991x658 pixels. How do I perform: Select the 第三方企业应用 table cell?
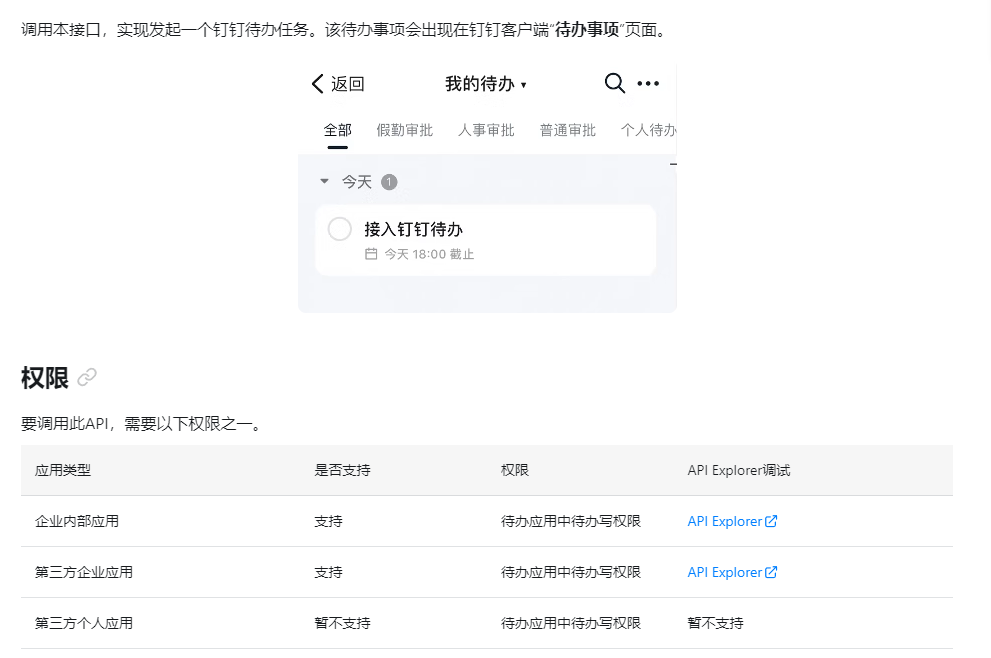83,573
